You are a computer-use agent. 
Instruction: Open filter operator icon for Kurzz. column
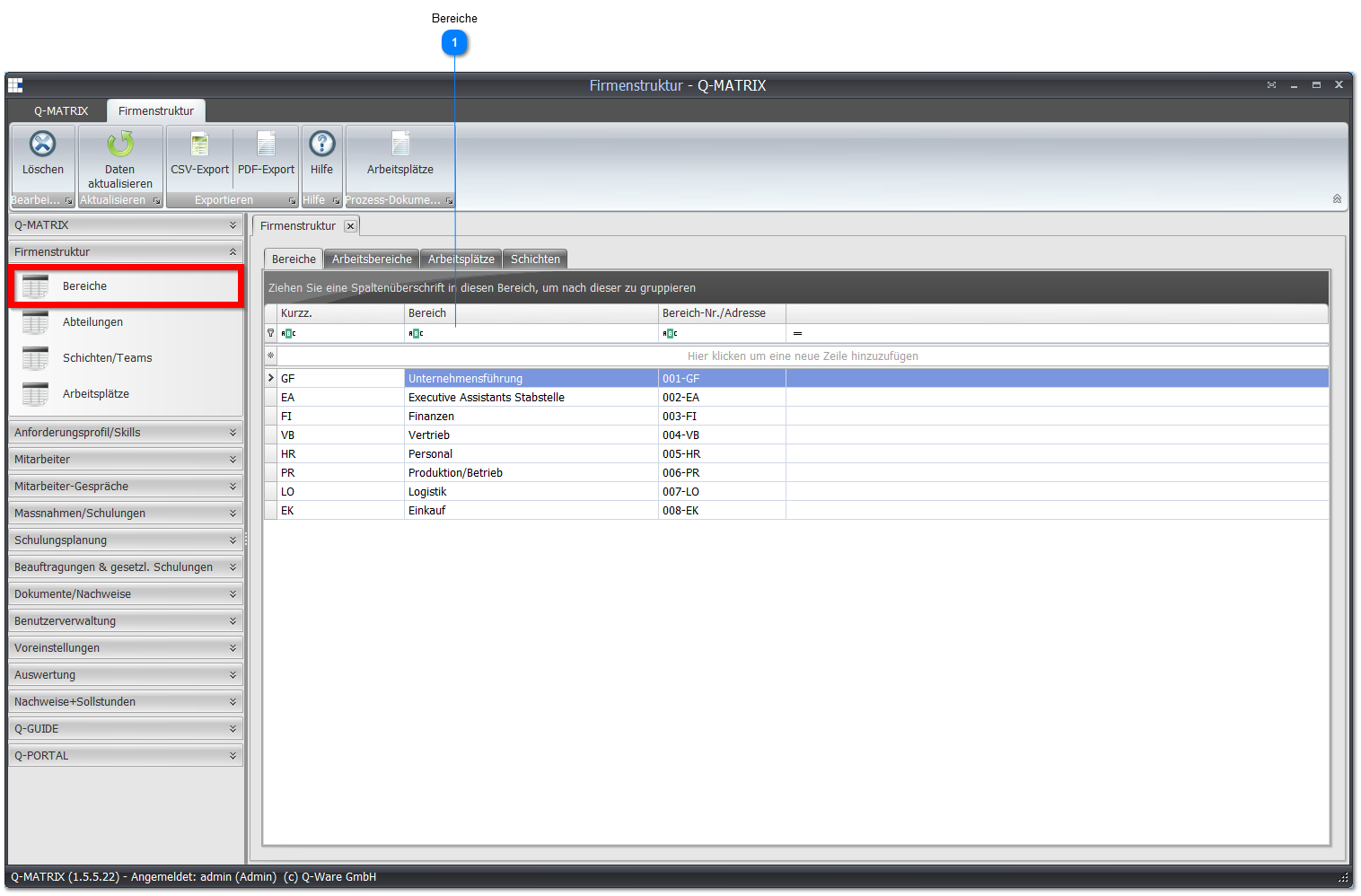[x=288, y=333]
